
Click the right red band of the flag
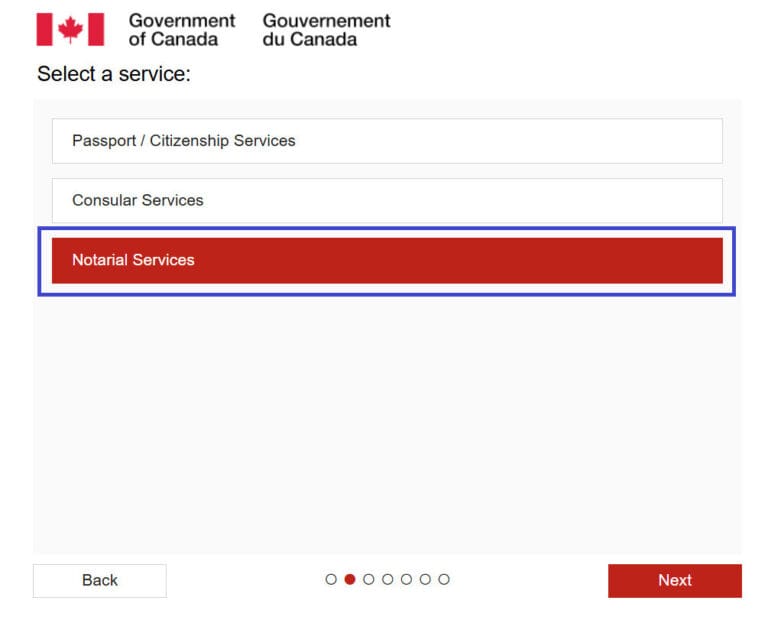tap(96, 30)
